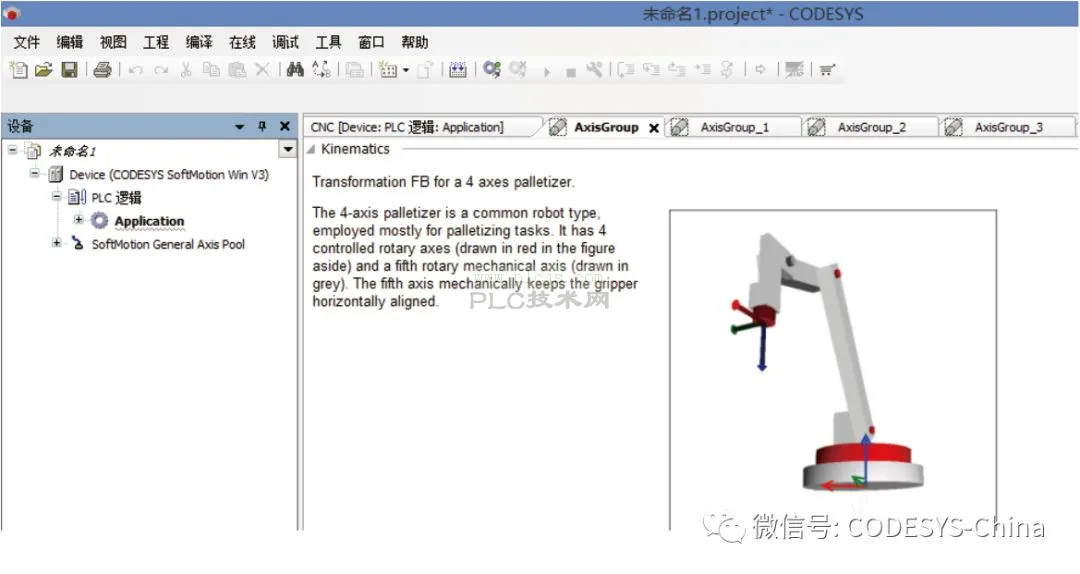Screen dimensions: 1080x574
Task: Click the wrench tools icon in the toolbar
Action: [594, 70]
